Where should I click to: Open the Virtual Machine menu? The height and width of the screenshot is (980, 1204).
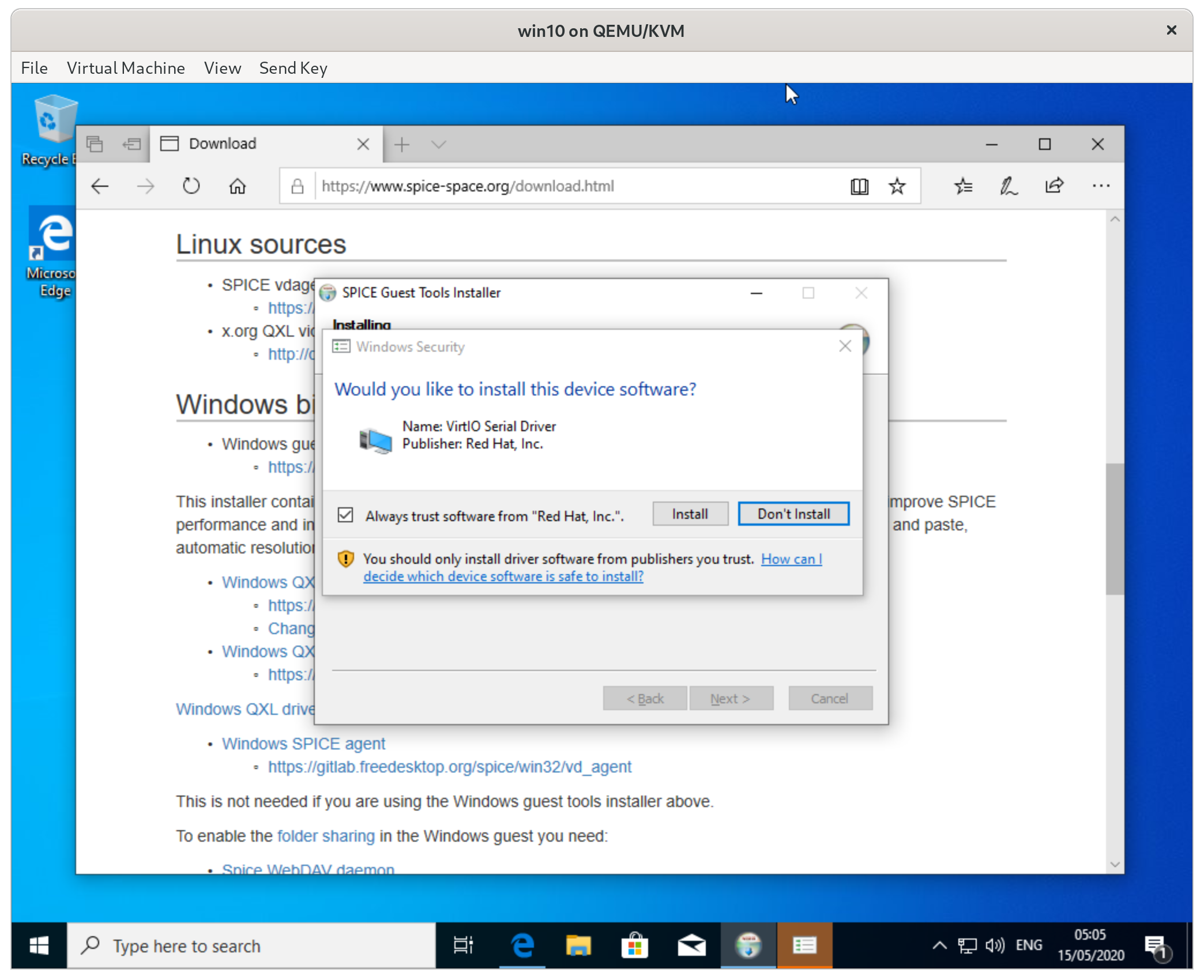coord(126,67)
